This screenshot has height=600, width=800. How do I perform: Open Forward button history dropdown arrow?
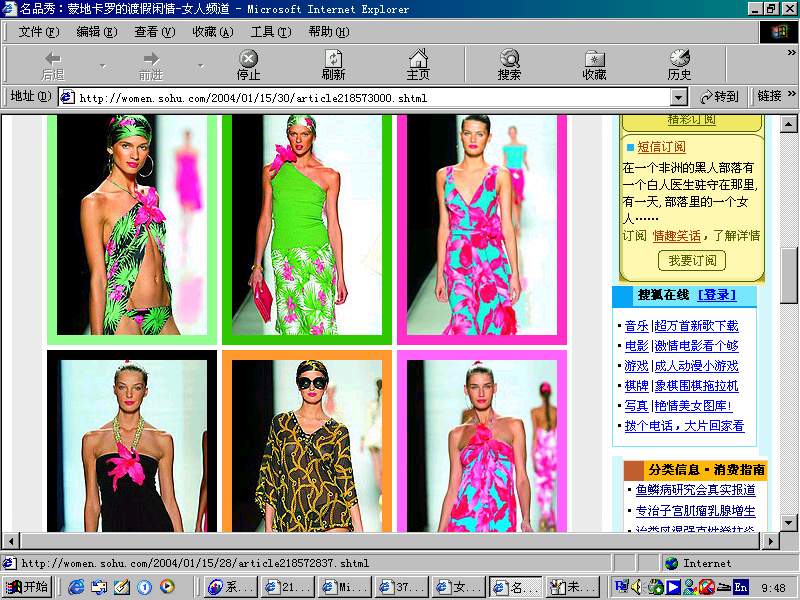click(x=201, y=66)
